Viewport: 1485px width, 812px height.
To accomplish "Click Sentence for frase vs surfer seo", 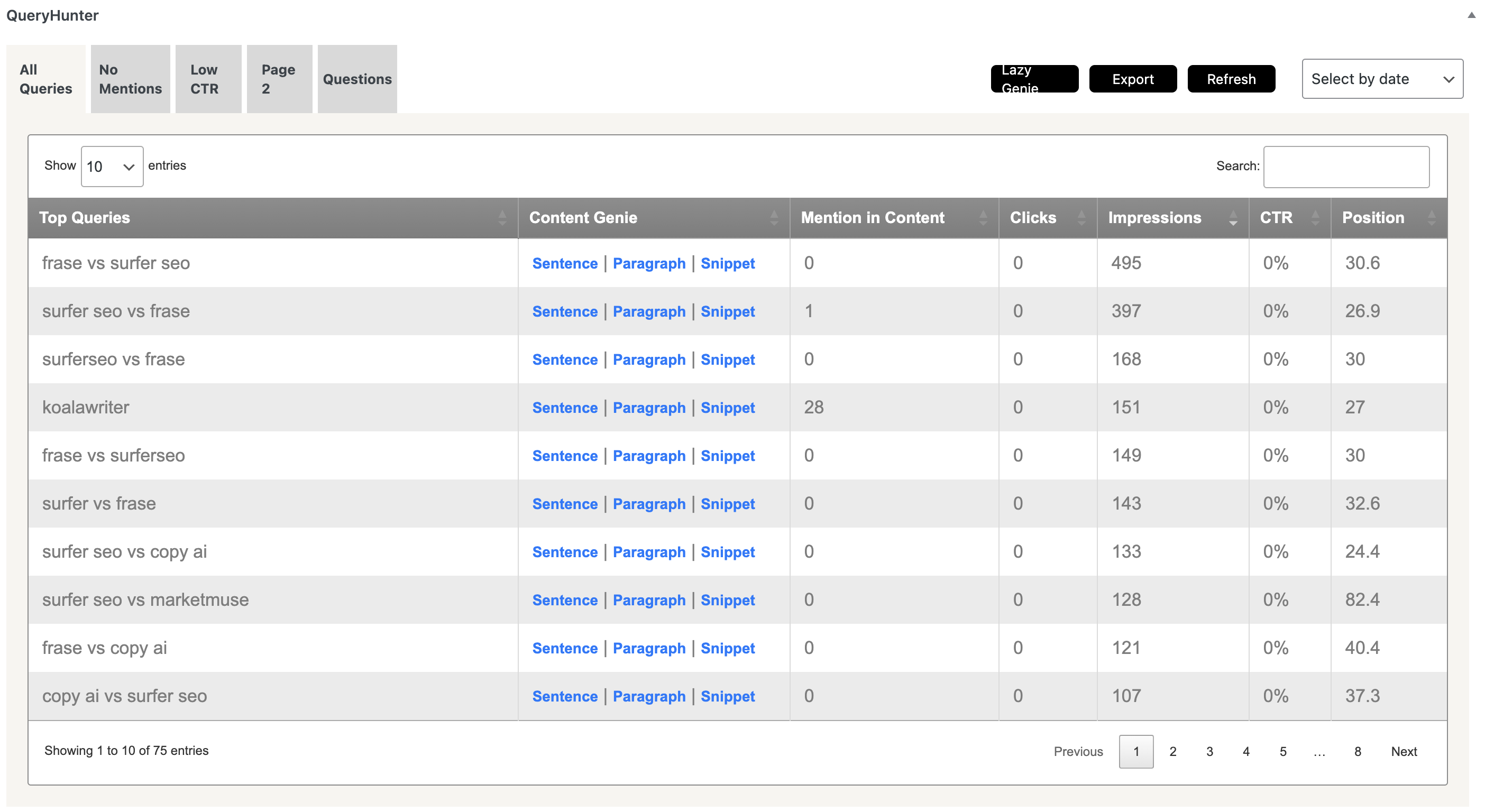I will point(565,263).
